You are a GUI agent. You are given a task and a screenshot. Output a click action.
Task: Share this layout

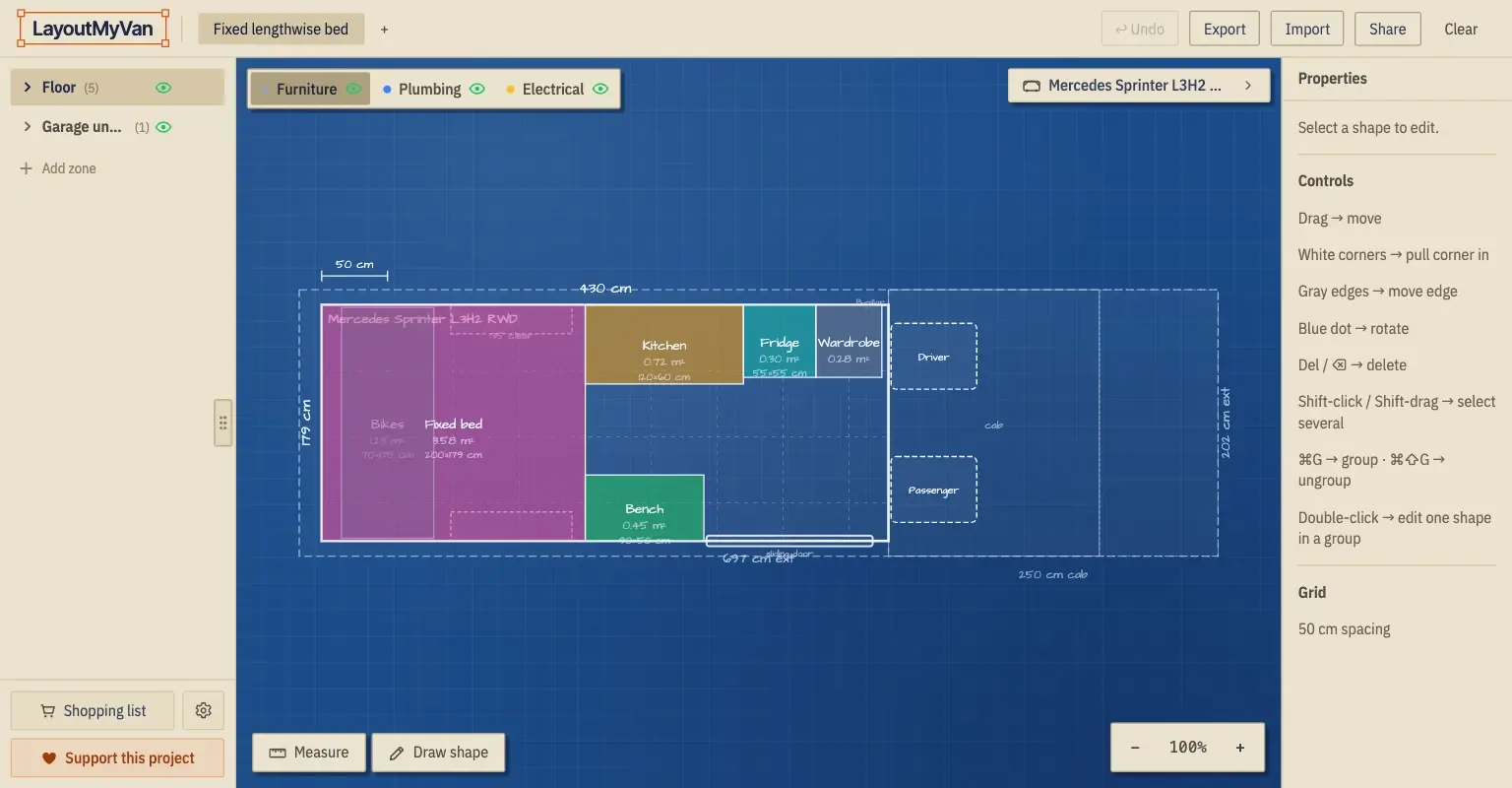pos(1387,29)
